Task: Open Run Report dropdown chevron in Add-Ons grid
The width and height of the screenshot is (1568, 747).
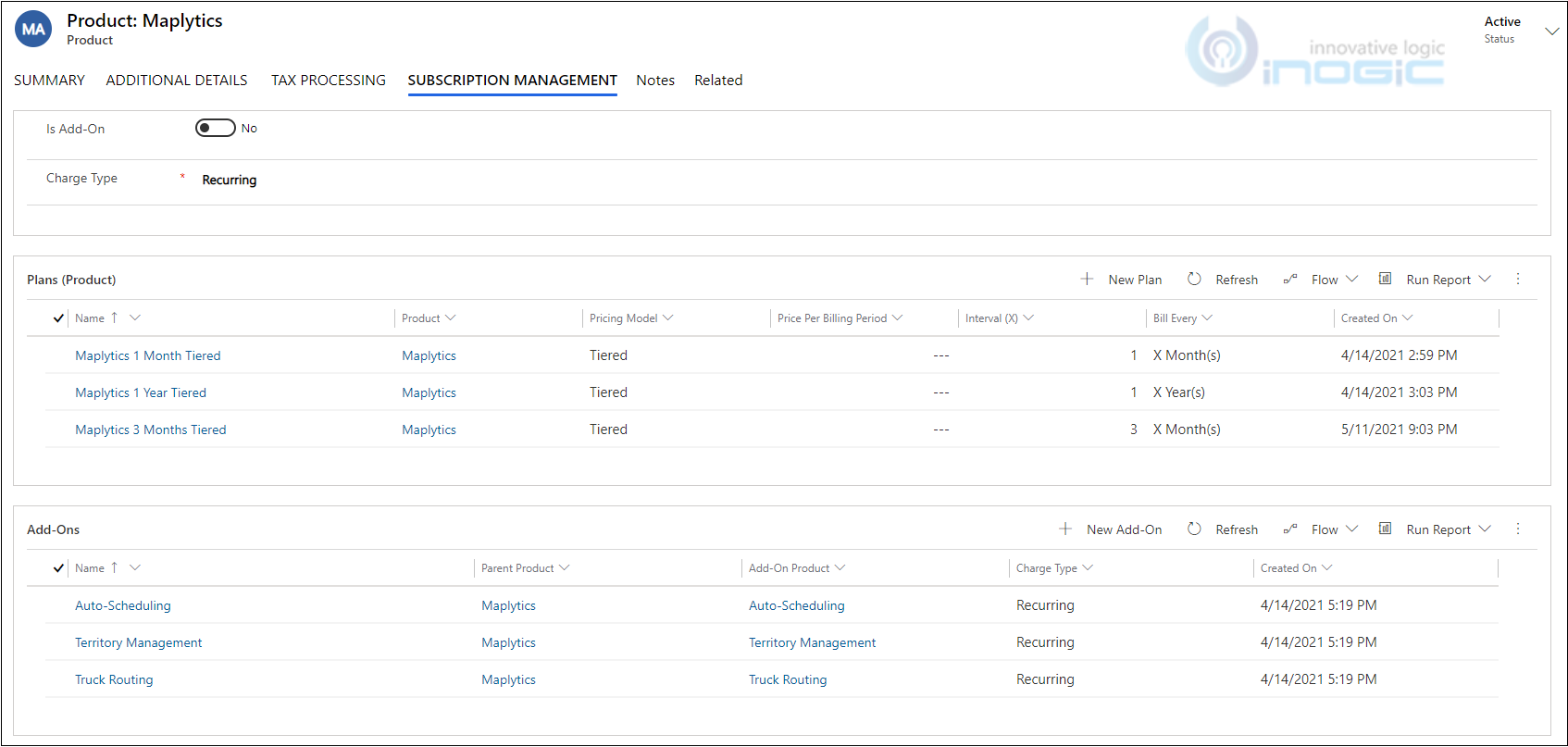Action: coord(1485,529)
